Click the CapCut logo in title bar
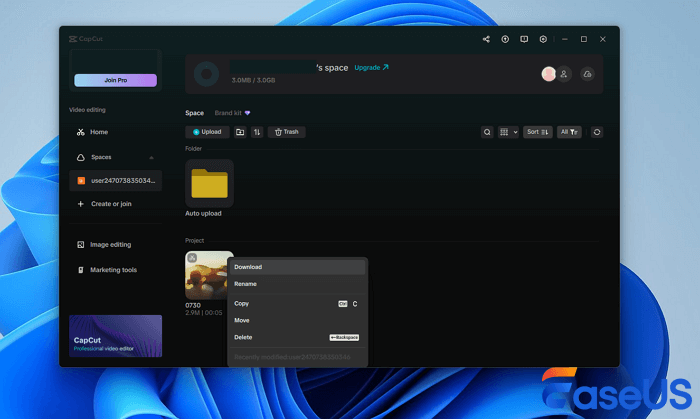Viewport: 700px width, 419px height. [86, 39]
